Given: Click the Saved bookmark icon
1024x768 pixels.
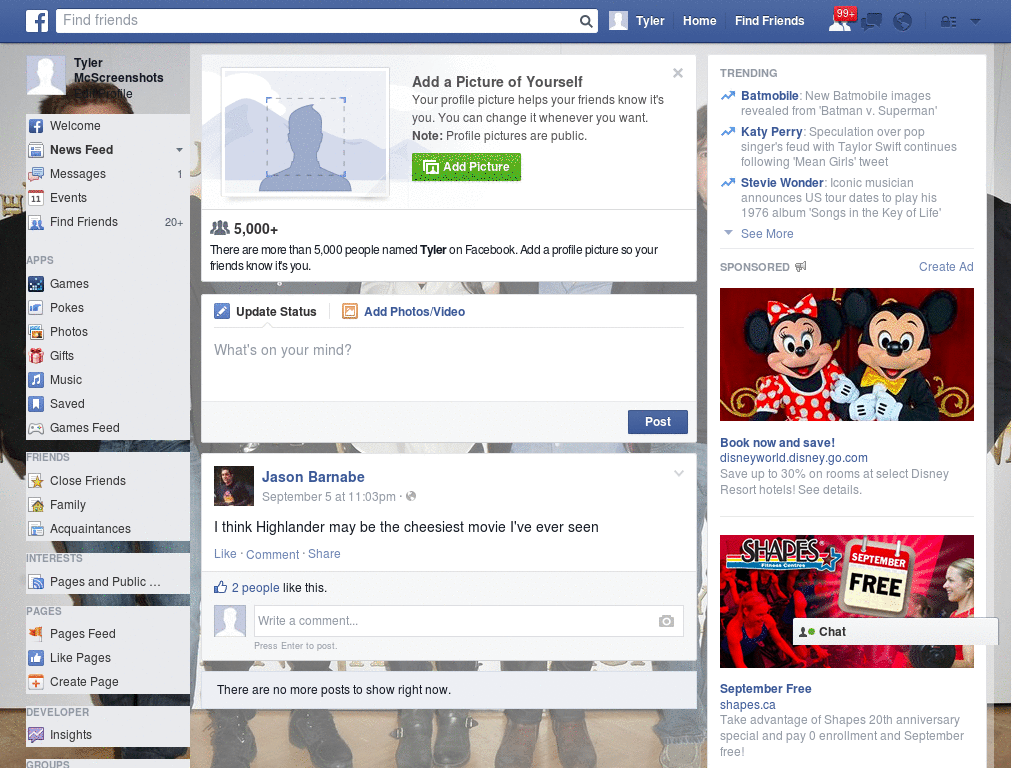Looking at the screenshot, I should point(36,404).
